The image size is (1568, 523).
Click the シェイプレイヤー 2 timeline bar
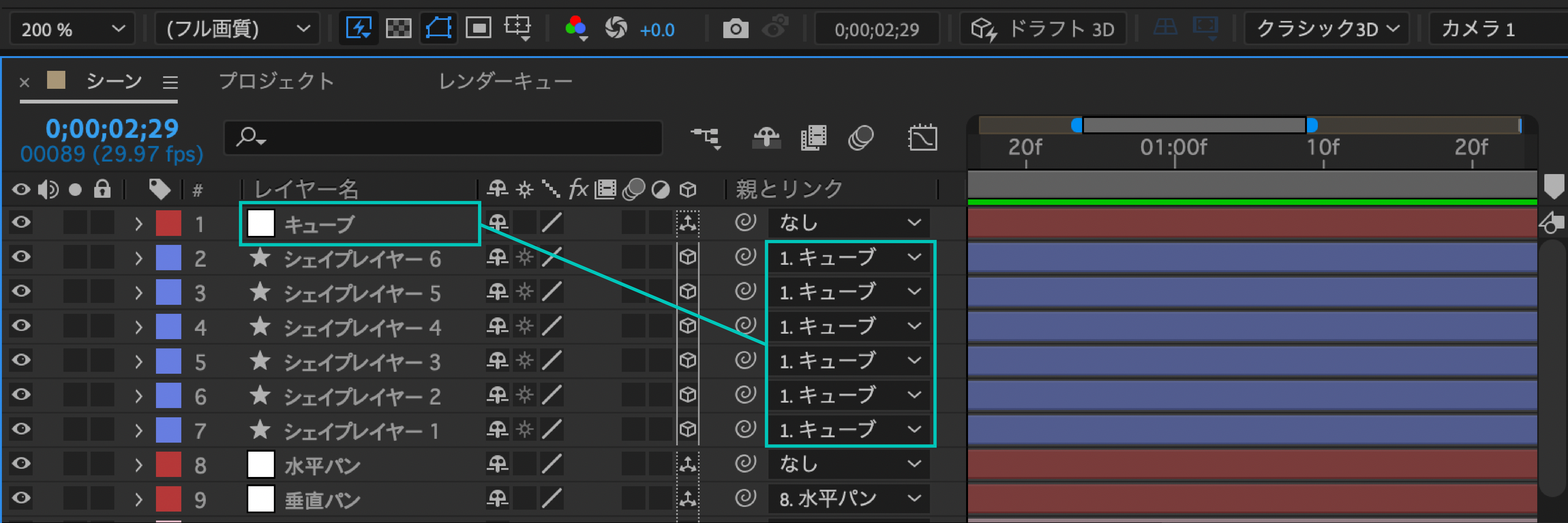1252,395
